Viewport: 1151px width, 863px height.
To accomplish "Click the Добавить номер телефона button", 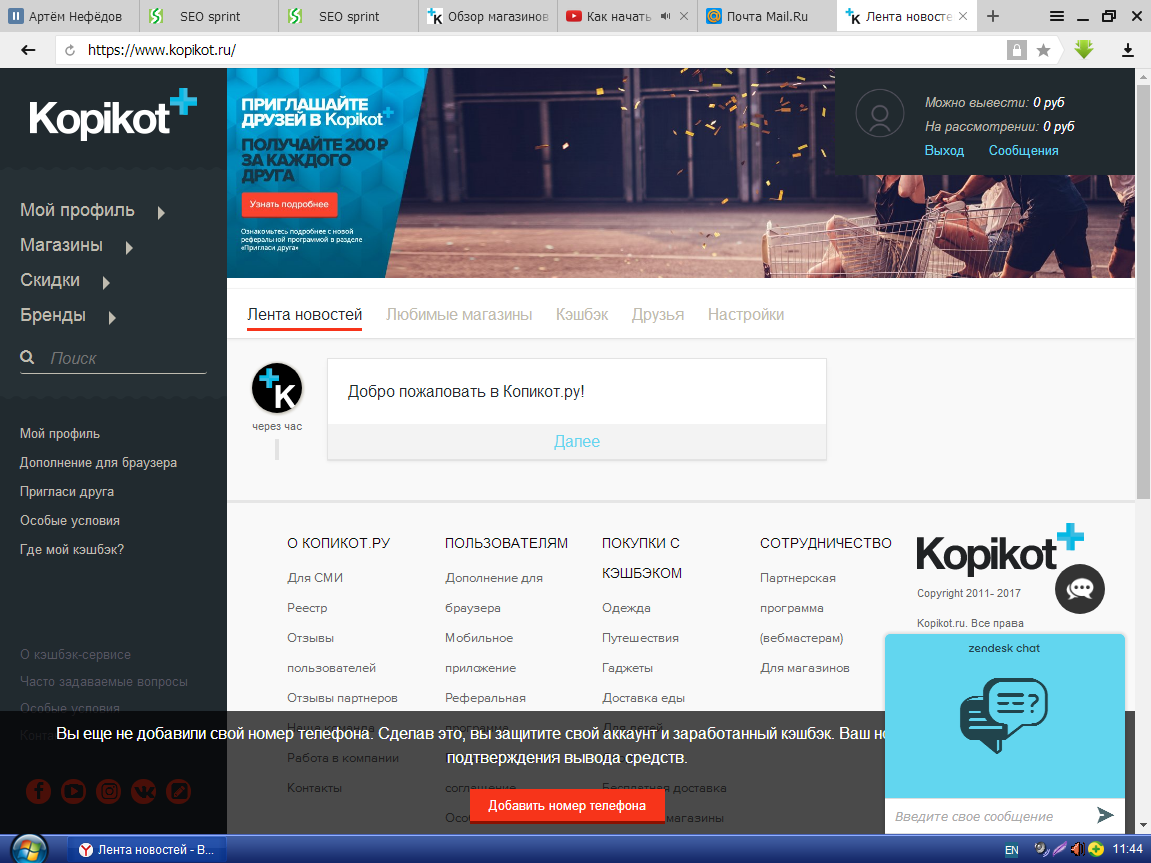I will click(567, 806).
